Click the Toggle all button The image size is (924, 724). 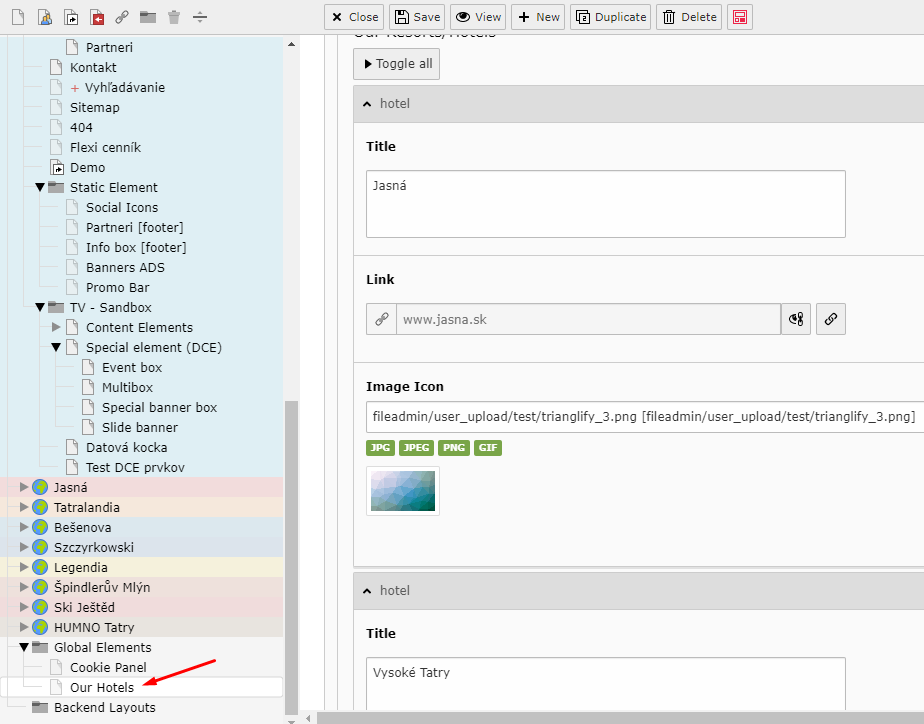[x=396, y=64]
